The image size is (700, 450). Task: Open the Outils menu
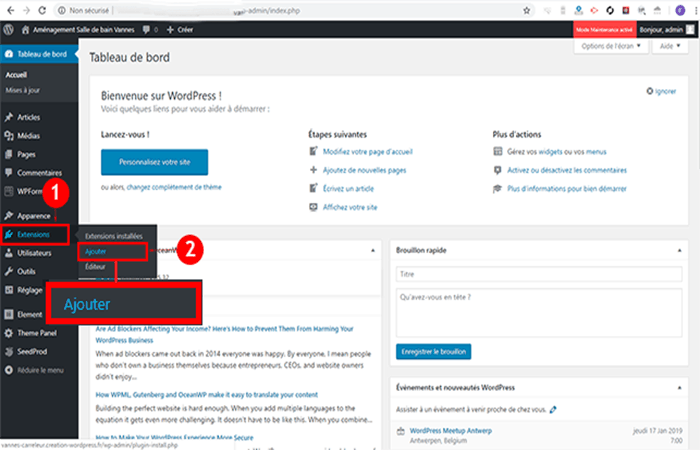coord(26,271)
